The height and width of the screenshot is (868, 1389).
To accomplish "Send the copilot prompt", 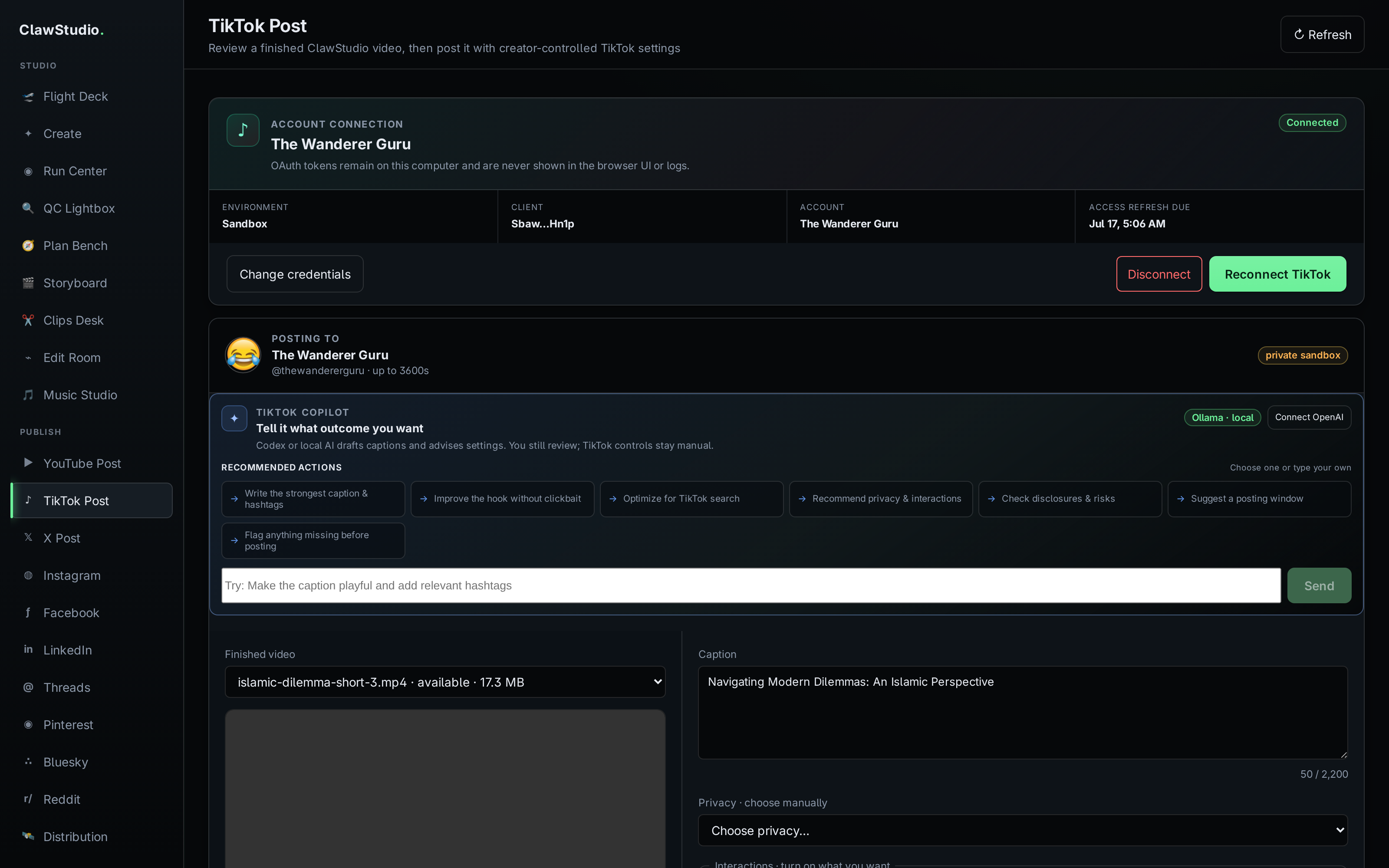I will [1319, 585].
